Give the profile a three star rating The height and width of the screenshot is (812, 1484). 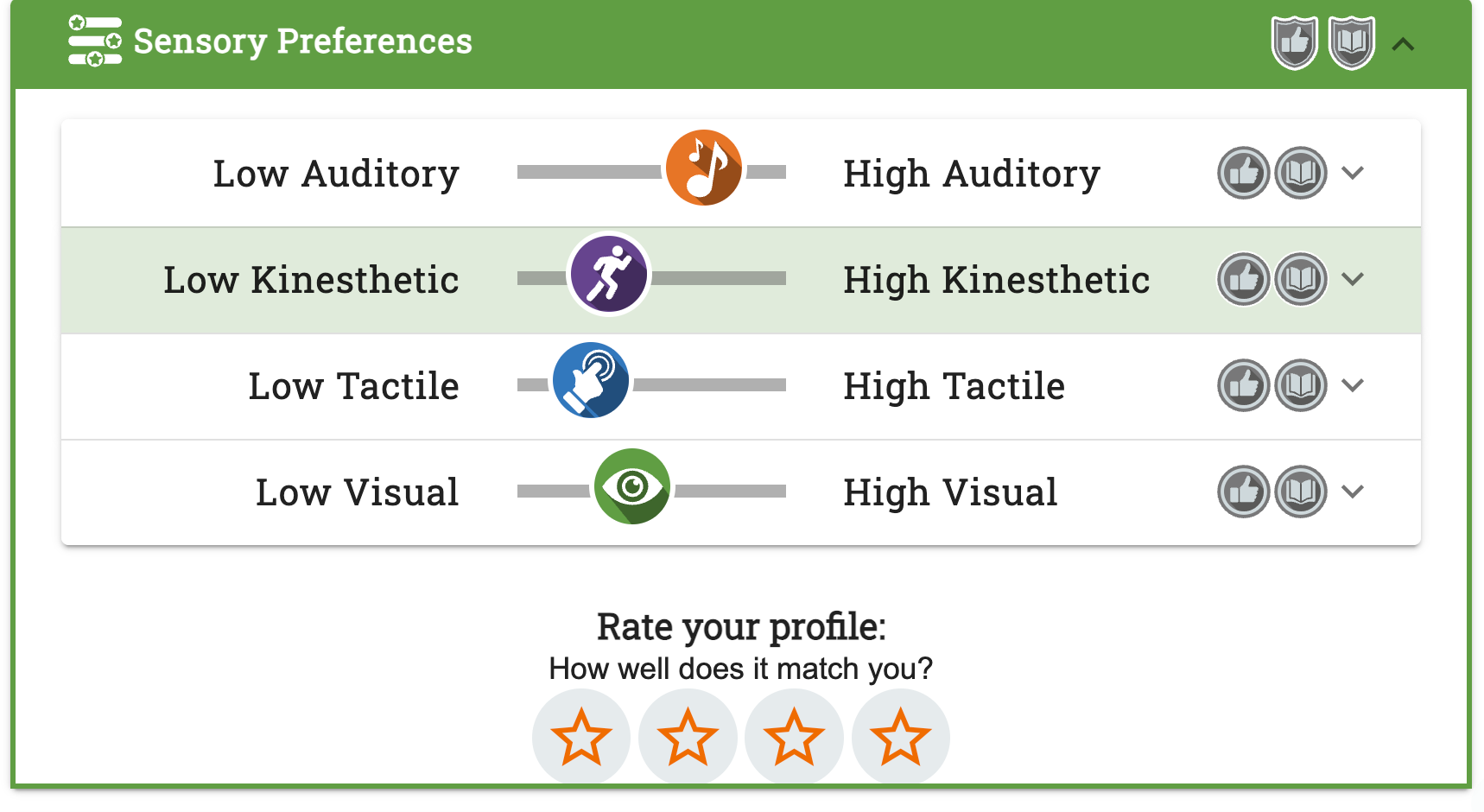click(x=794, y=737)
